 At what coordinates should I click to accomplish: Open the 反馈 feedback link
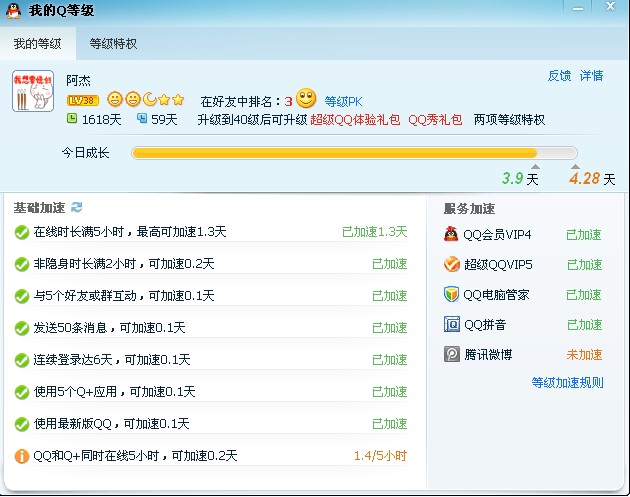[559, 76]
